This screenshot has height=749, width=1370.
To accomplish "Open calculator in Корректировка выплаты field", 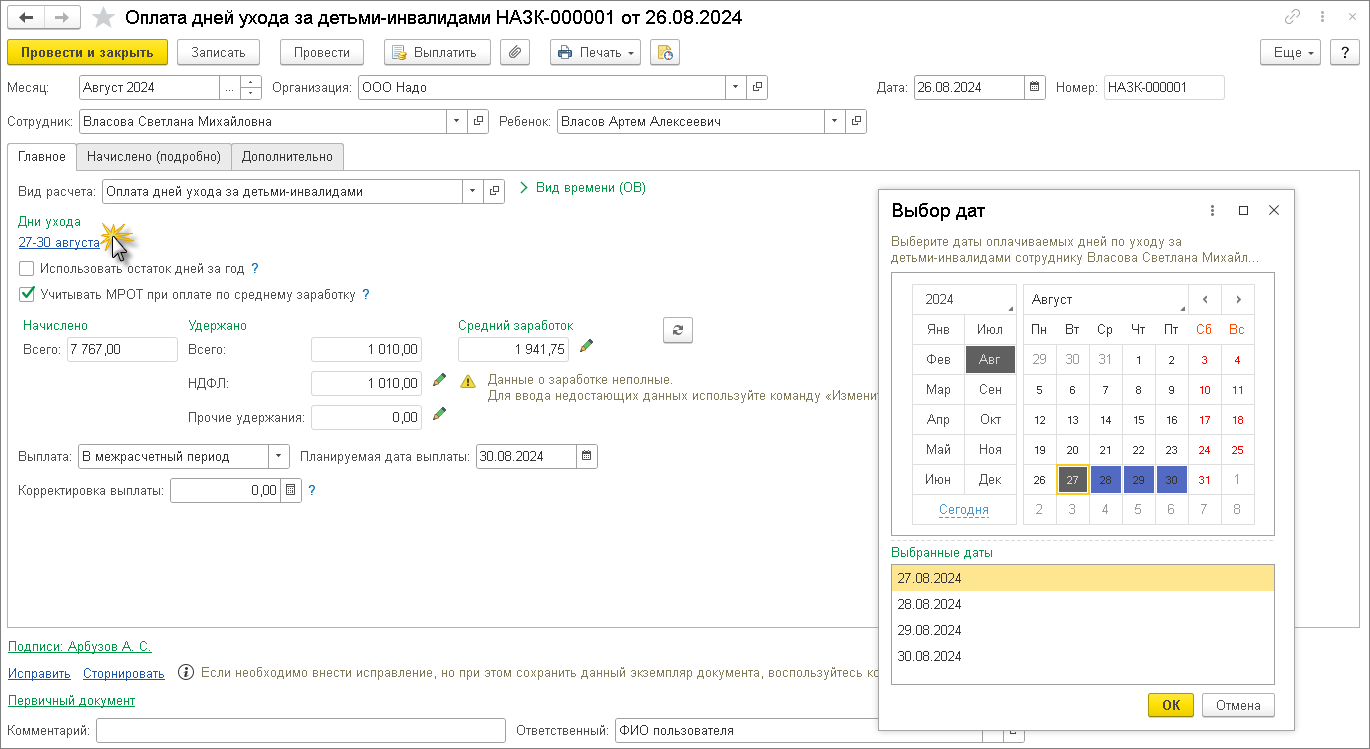I will 290,490.
